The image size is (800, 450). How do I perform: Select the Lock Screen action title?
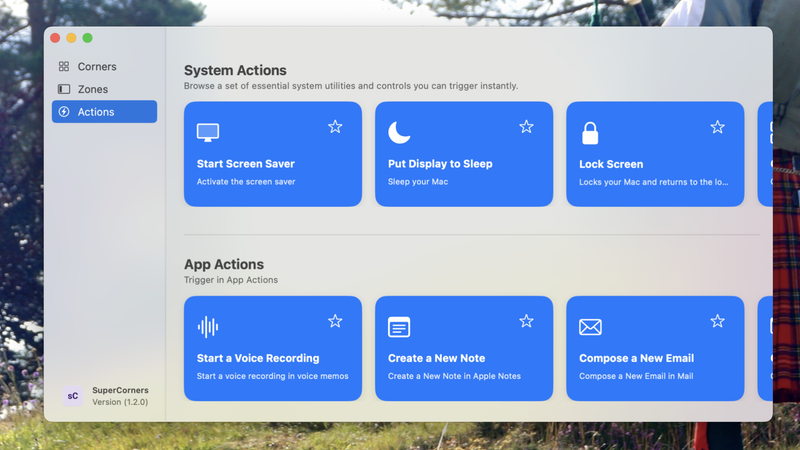coord(611,164)
